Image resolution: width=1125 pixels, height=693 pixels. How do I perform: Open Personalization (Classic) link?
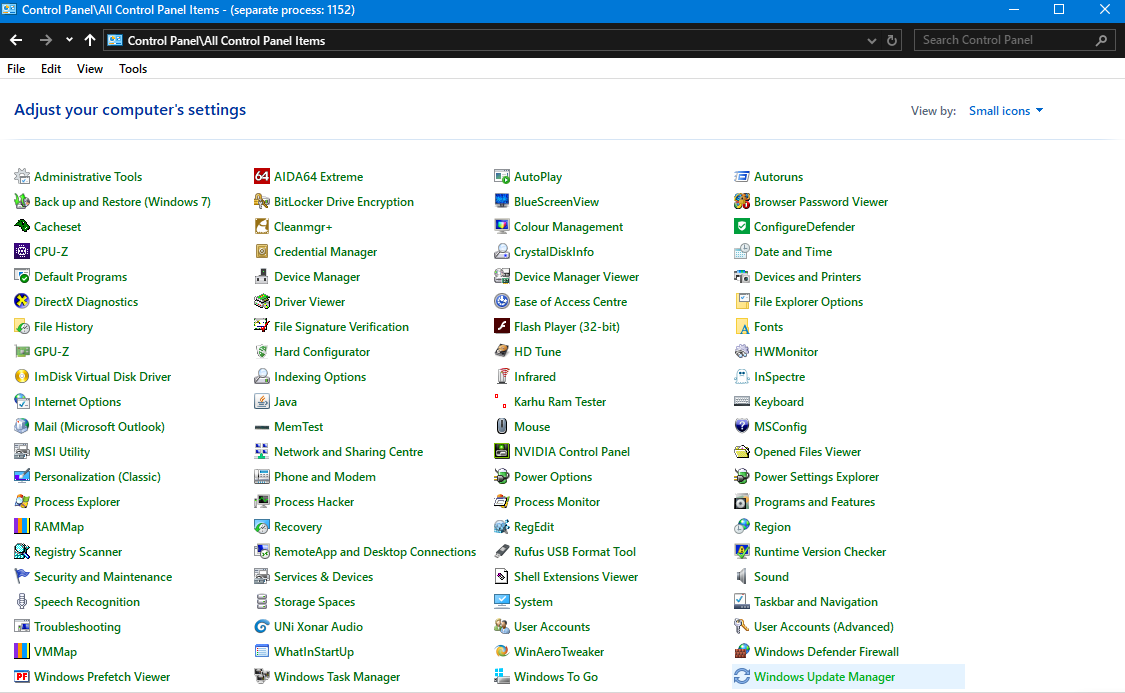click(x=98, y=477)
